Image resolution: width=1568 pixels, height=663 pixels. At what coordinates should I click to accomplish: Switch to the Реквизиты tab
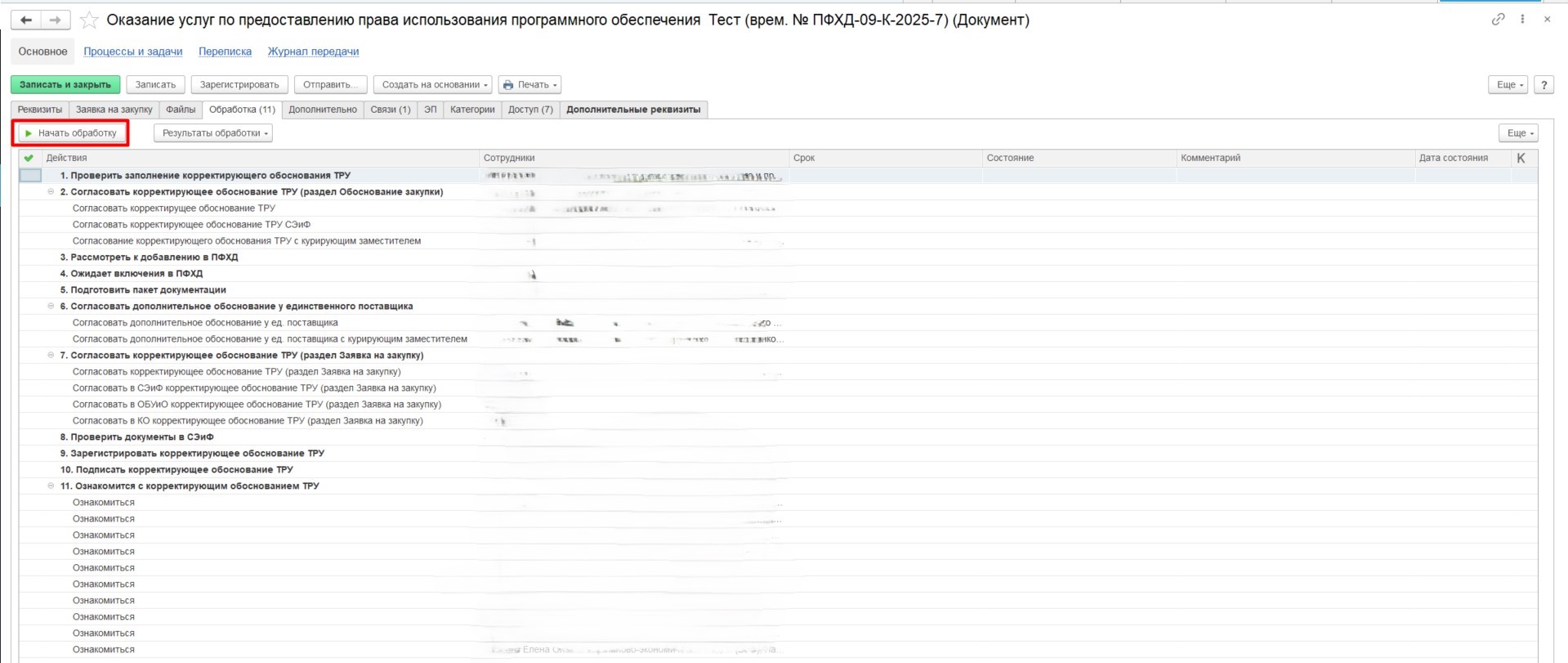tap(40, 110)
